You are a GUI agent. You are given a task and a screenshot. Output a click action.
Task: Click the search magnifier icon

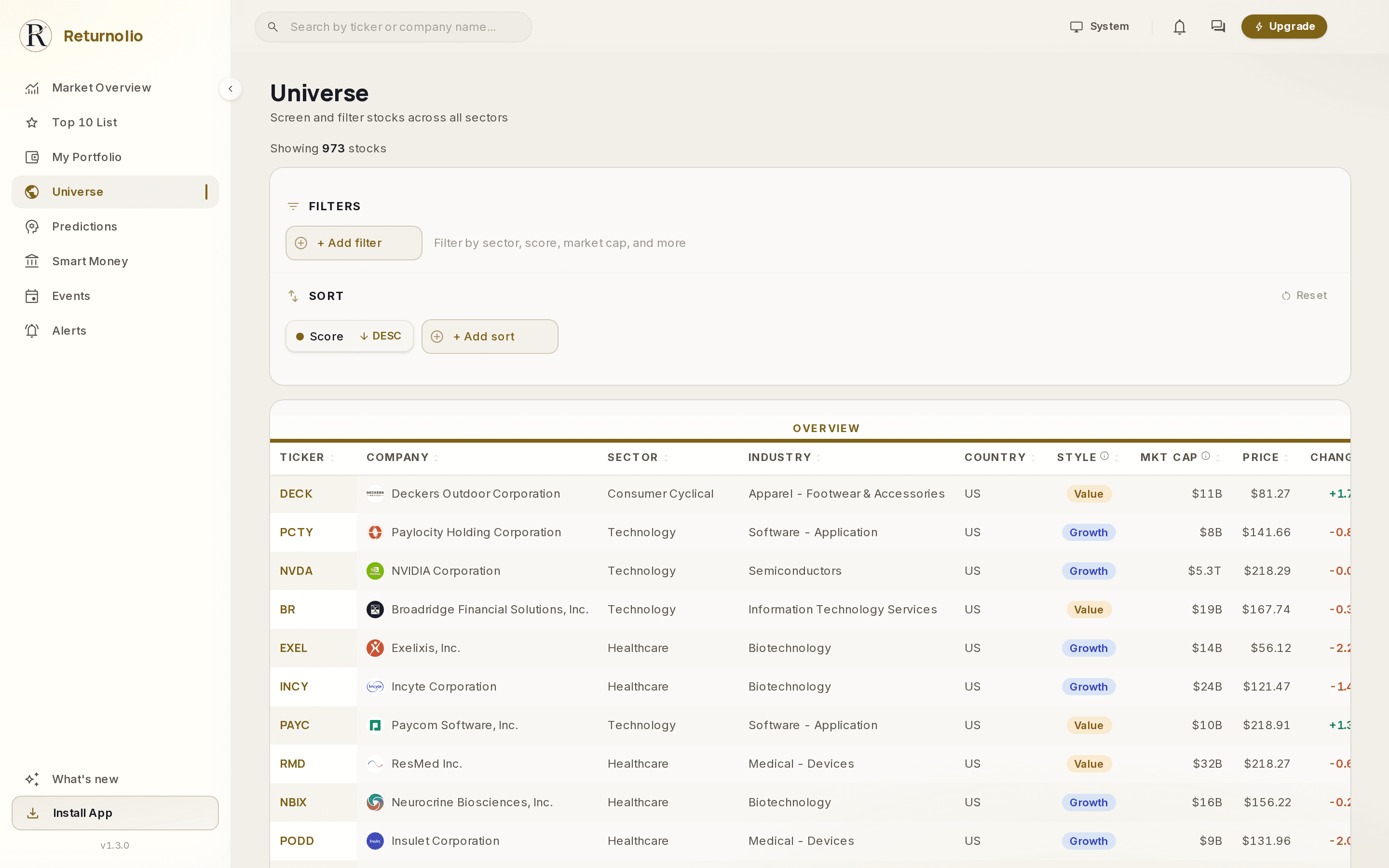(272, 27)
